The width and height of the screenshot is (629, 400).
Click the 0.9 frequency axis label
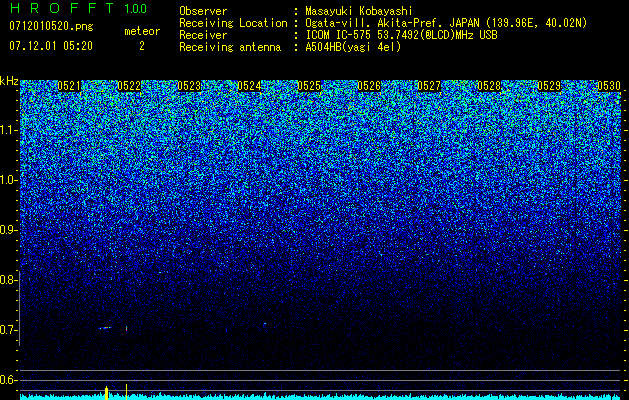point(9,230)
